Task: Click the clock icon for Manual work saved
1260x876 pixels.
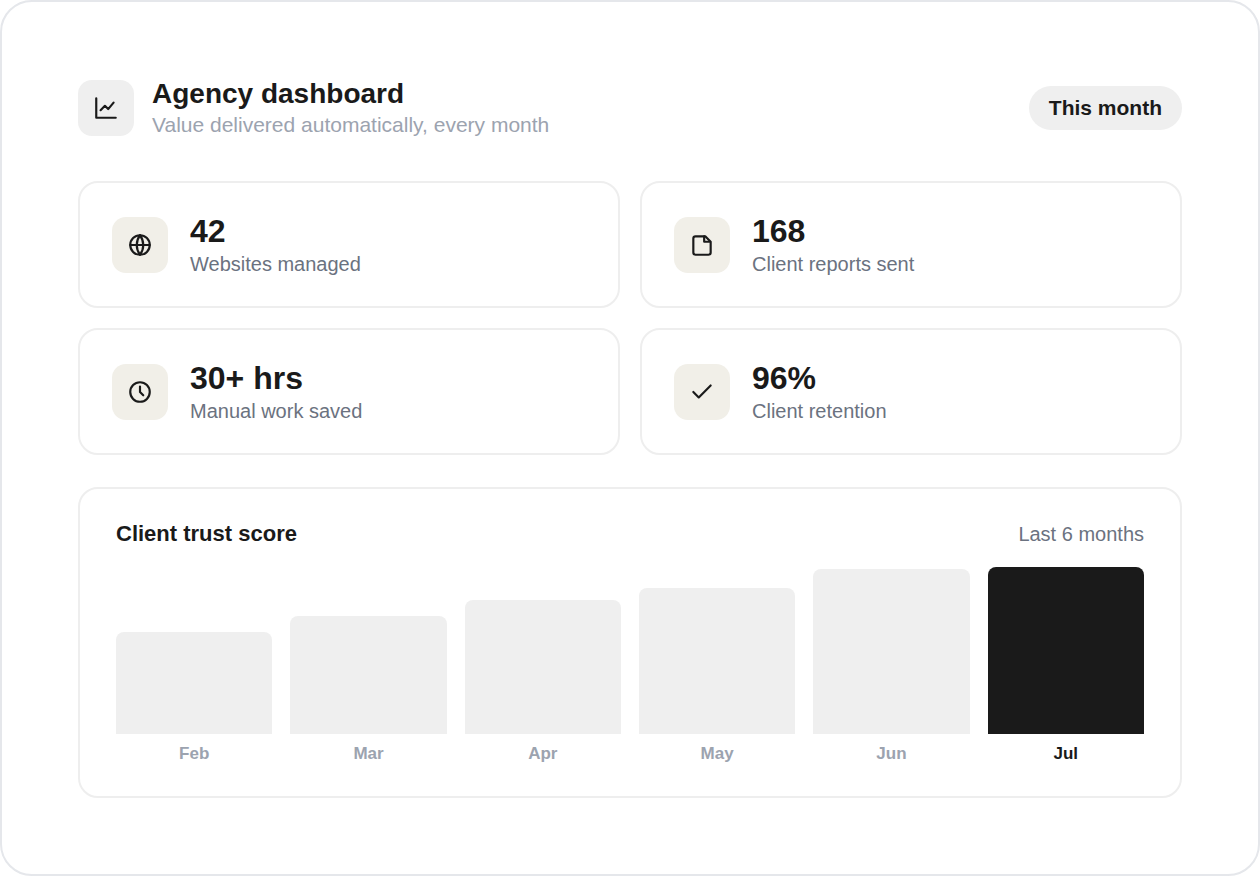Action: tap(140, 392)
